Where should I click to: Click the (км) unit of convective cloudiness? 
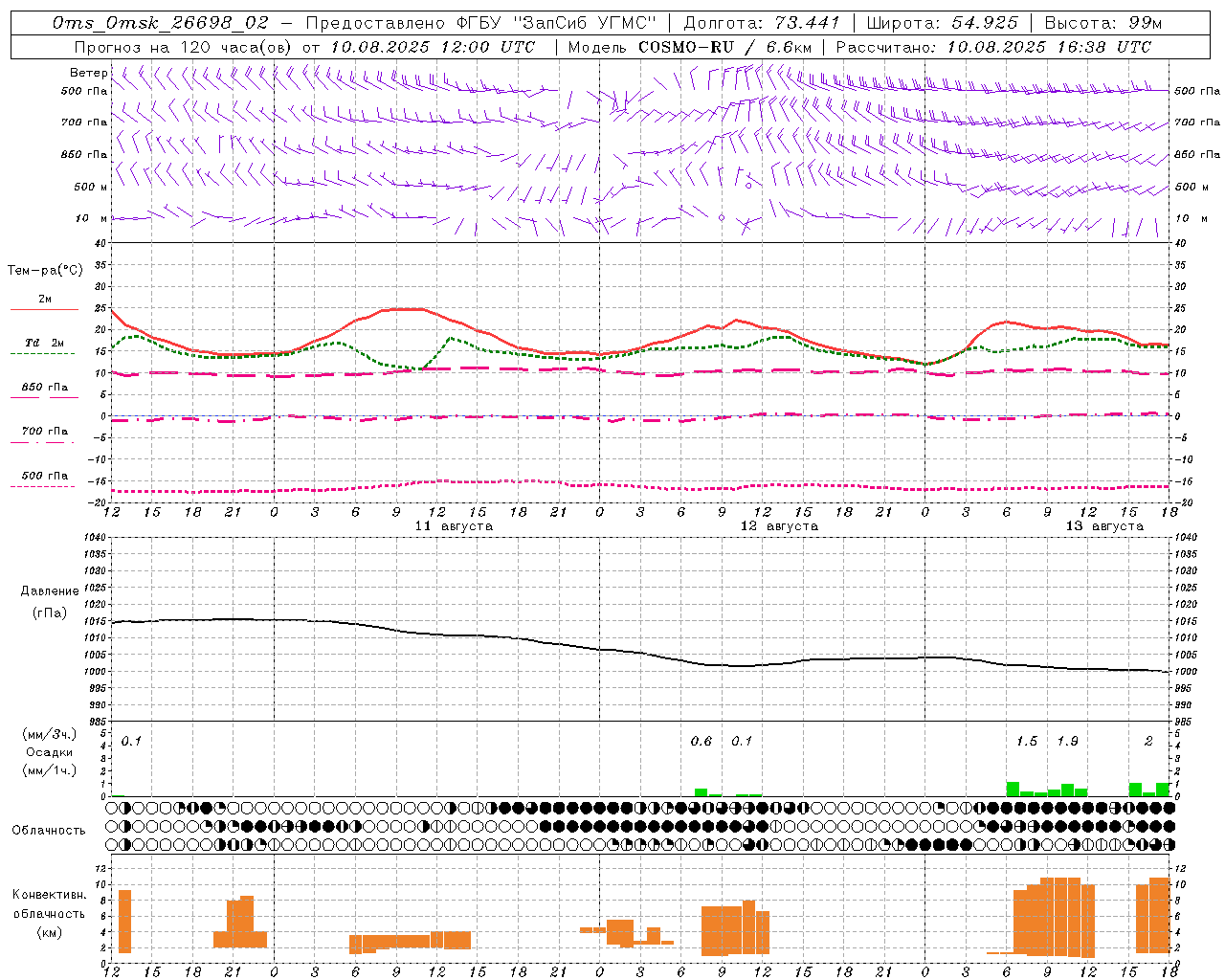pos(50,933)
